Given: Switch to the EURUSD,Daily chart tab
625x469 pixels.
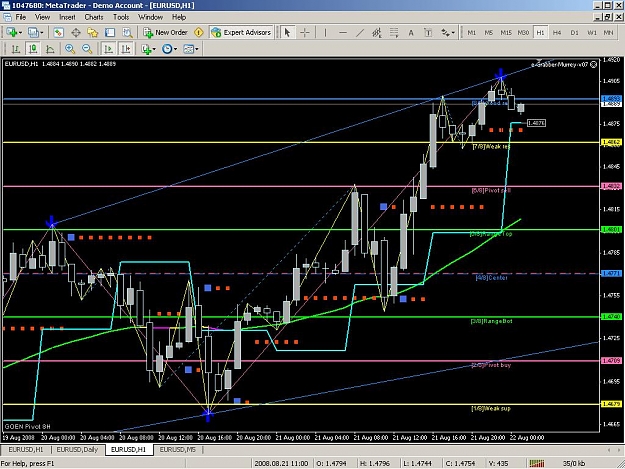Looking at the screenshot, I should pyautogui.click(x=77, y=449).
